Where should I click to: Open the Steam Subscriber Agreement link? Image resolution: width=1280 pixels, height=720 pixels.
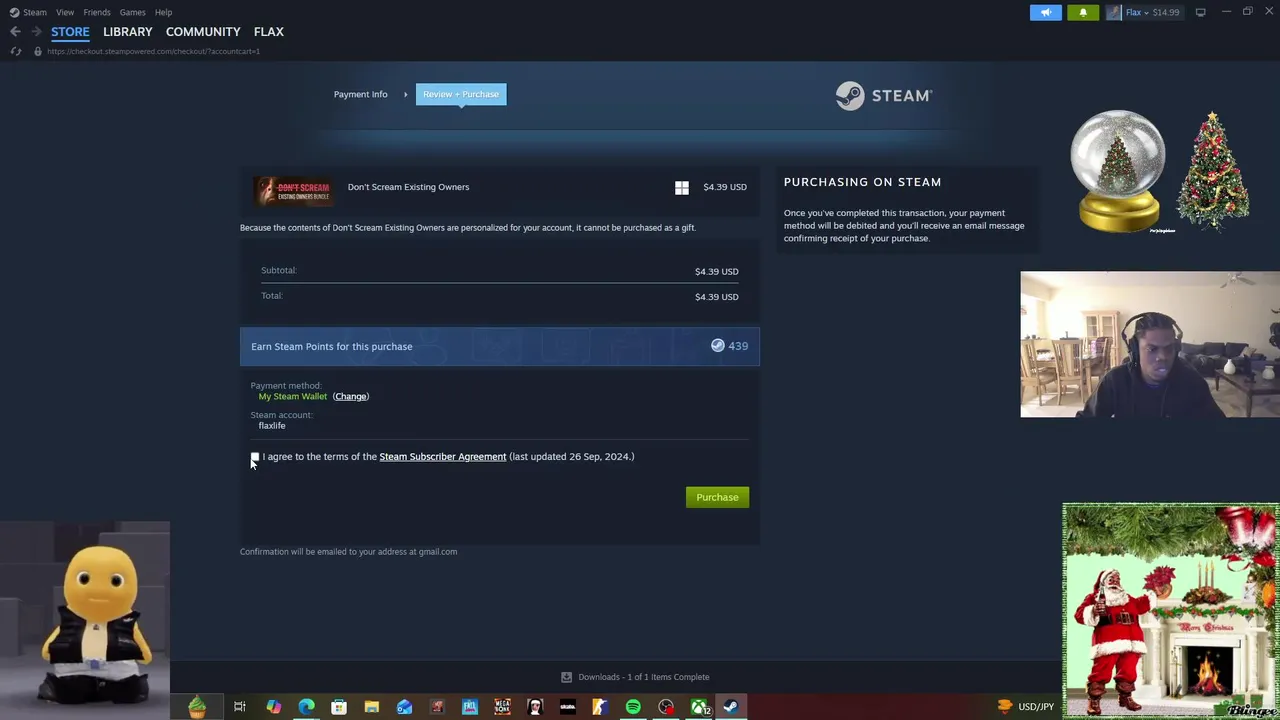pyautogui.click(x=443, y=456)
